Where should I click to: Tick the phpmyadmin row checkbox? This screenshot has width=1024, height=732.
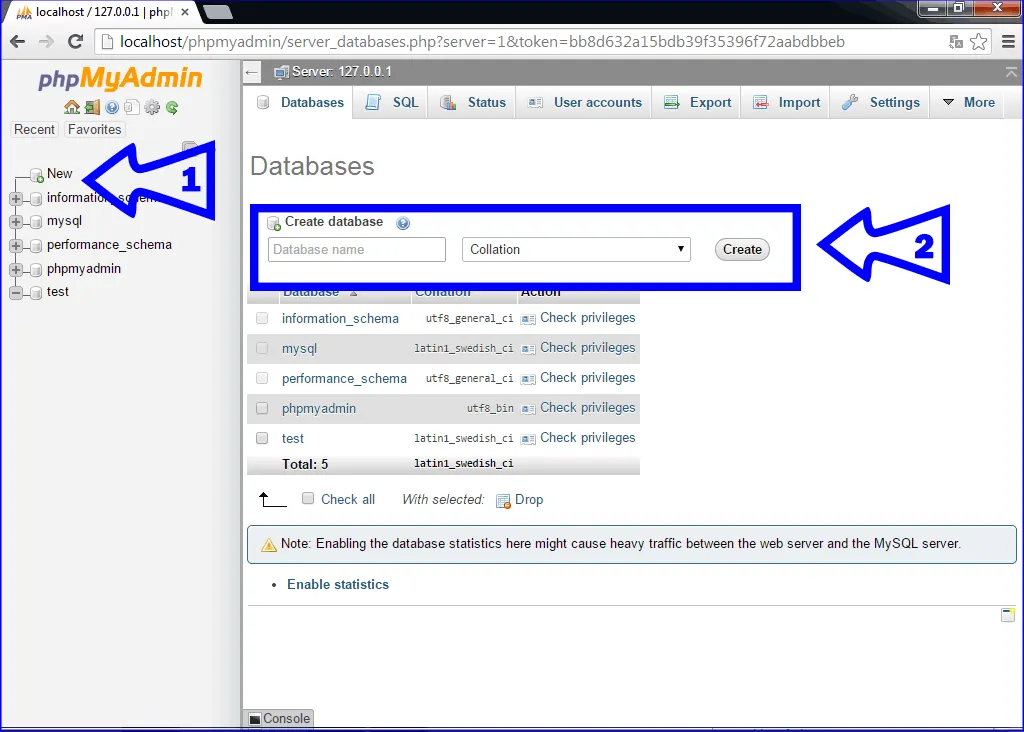tap(262, 408)
